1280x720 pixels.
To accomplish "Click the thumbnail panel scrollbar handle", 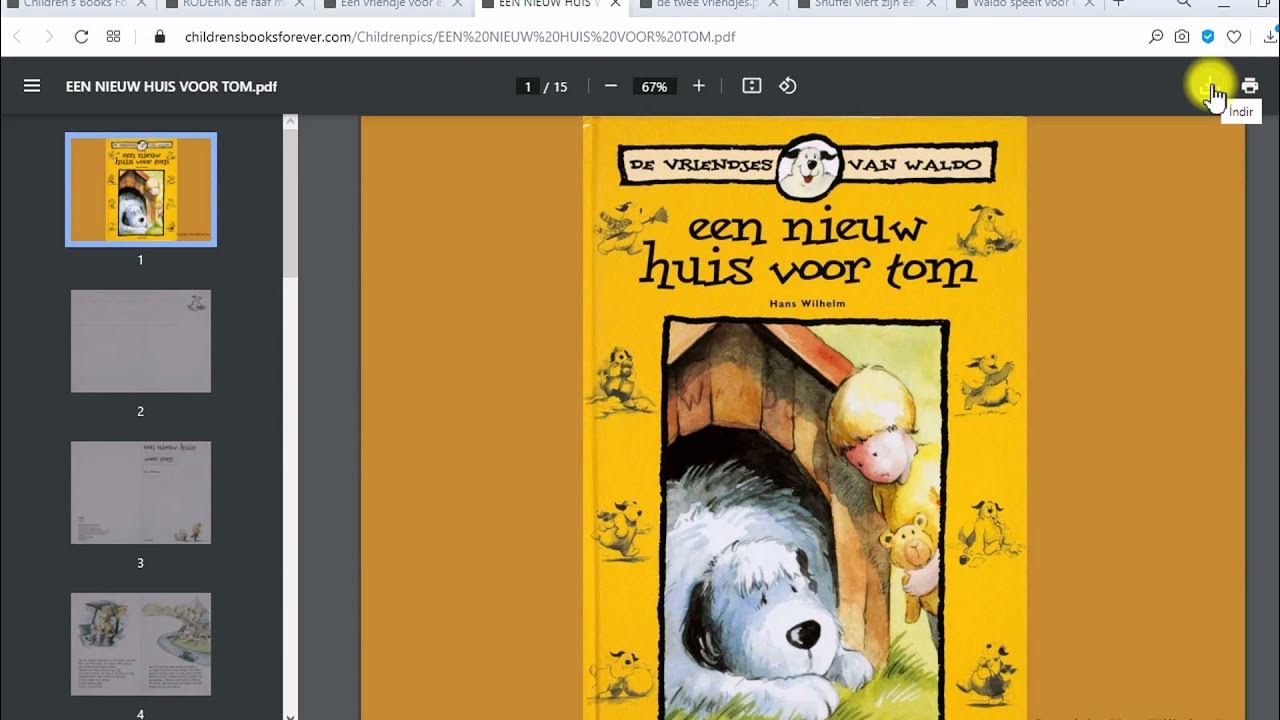I will coord(291,203).
